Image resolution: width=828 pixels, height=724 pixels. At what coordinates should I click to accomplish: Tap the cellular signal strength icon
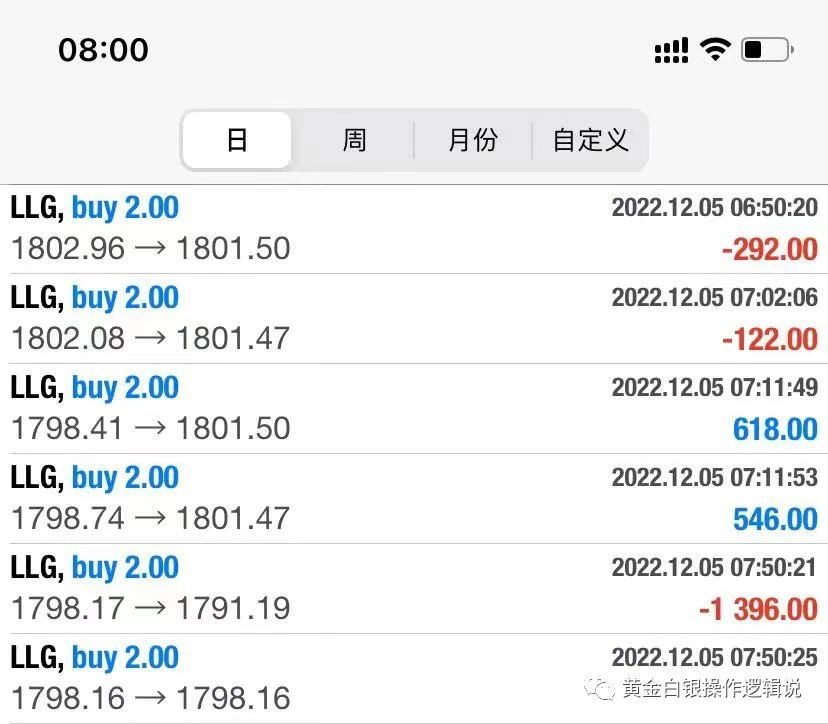tap(671, 50)
